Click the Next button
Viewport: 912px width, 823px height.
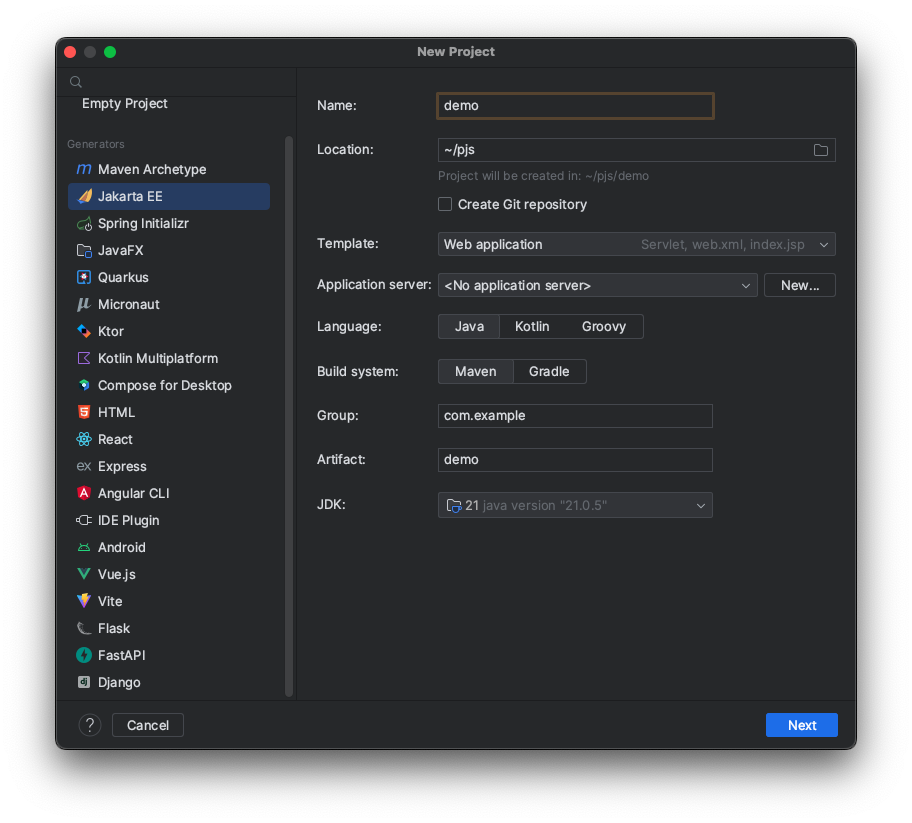[801, 726]
